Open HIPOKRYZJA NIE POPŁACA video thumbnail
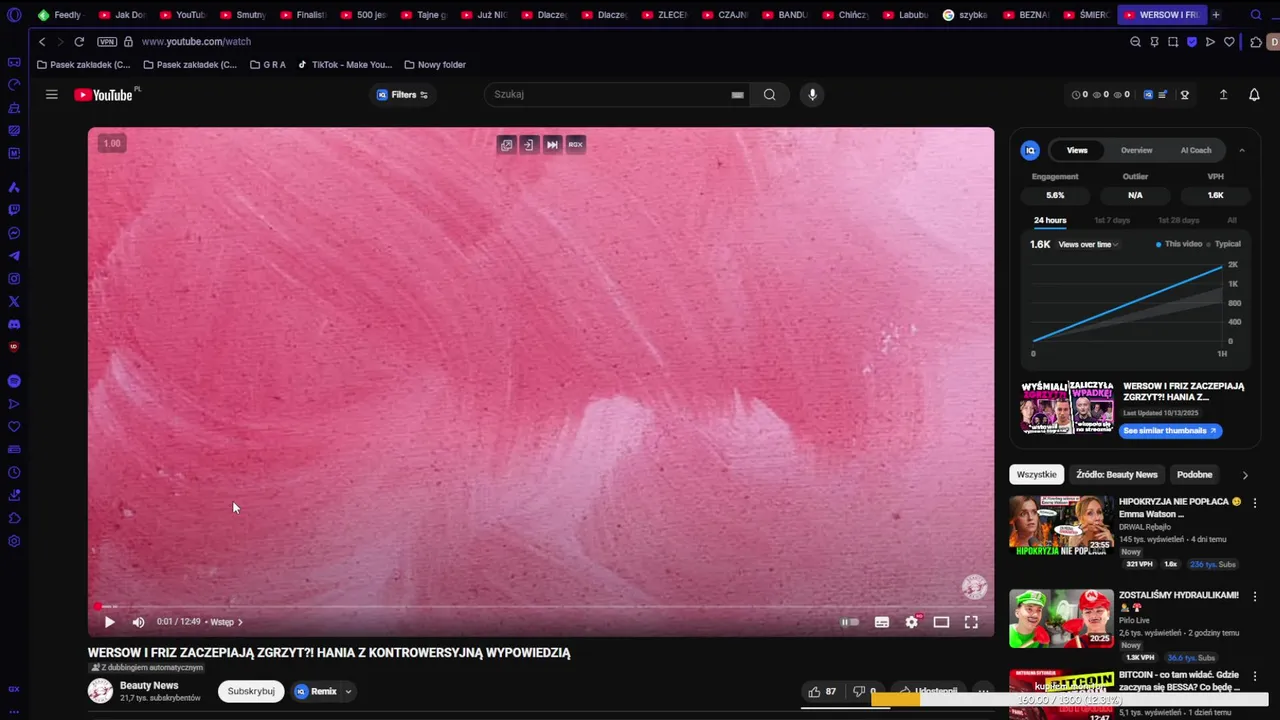 pyautogui.click(x=1061, y=525)
